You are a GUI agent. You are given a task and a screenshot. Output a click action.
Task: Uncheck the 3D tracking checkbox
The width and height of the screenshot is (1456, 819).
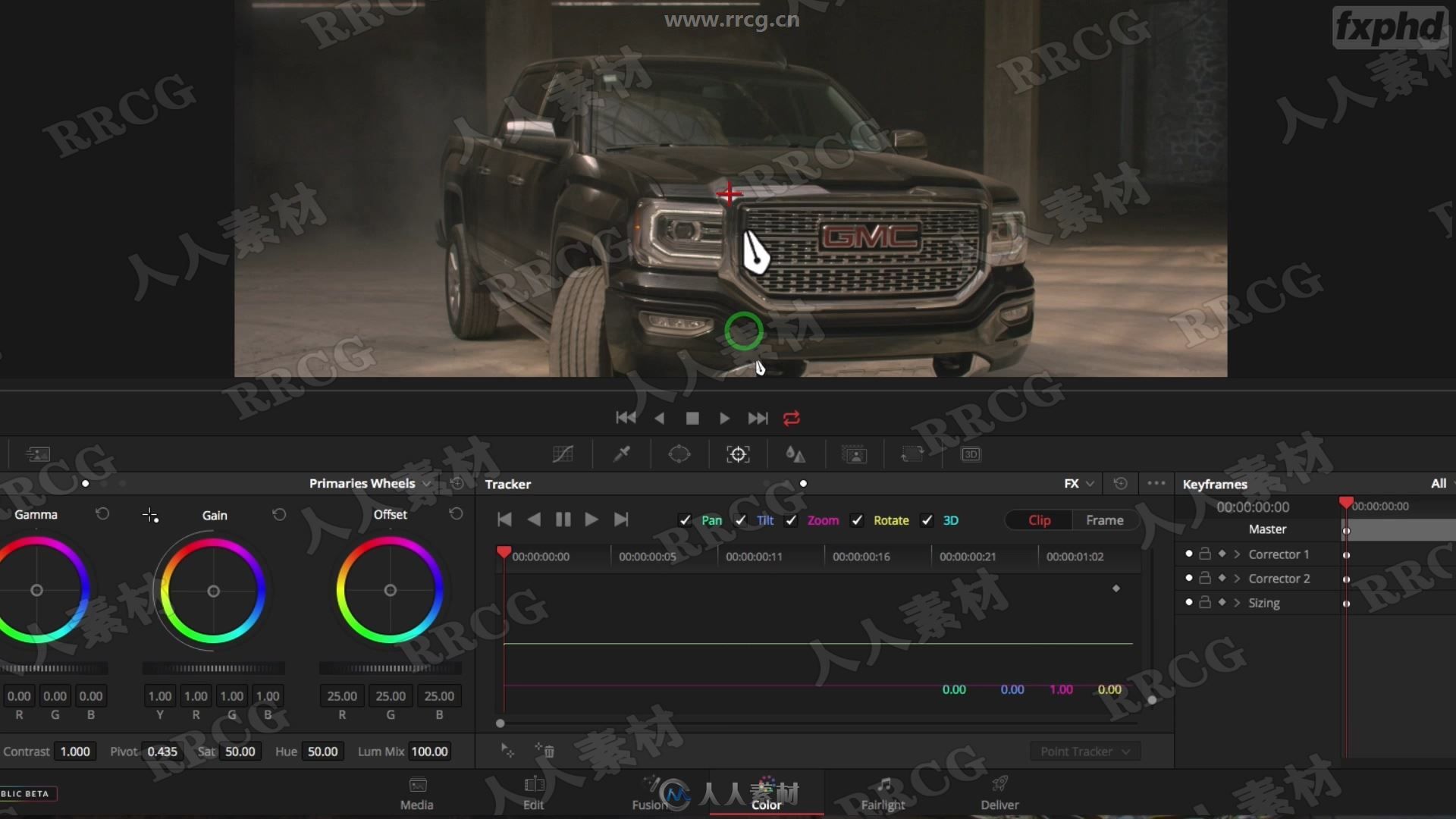pyautogui.click(x=927, y=520)
